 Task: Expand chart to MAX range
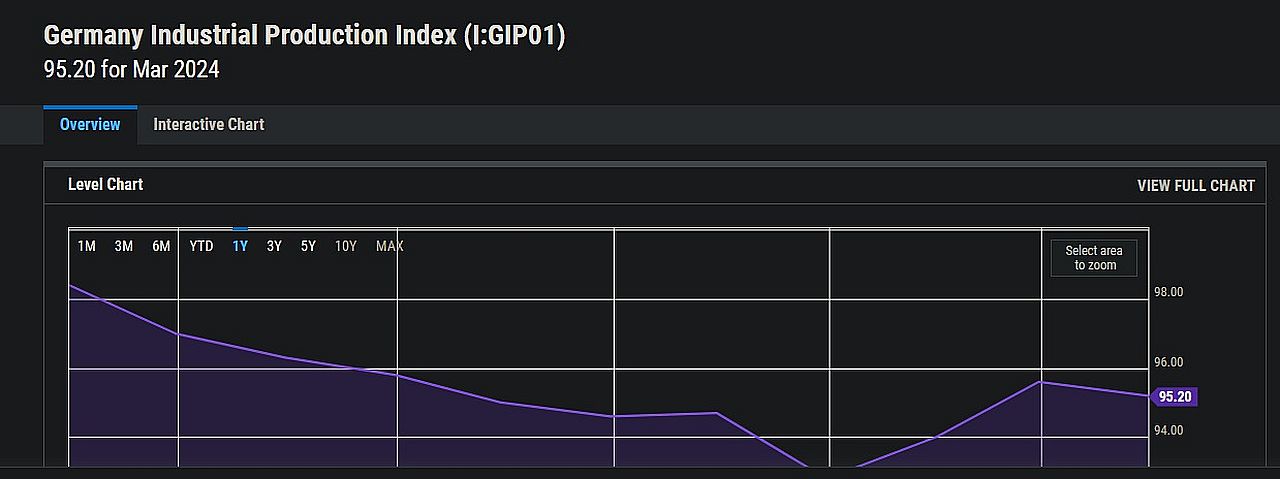pyautogui.click(x=389, y=246)
